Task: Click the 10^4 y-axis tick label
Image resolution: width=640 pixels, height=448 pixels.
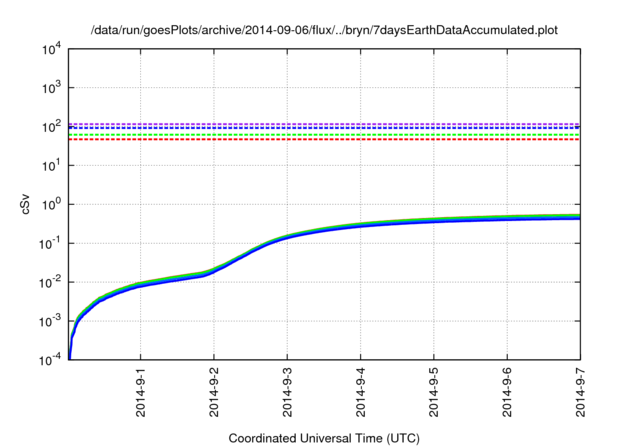Action: coord(51,50)
